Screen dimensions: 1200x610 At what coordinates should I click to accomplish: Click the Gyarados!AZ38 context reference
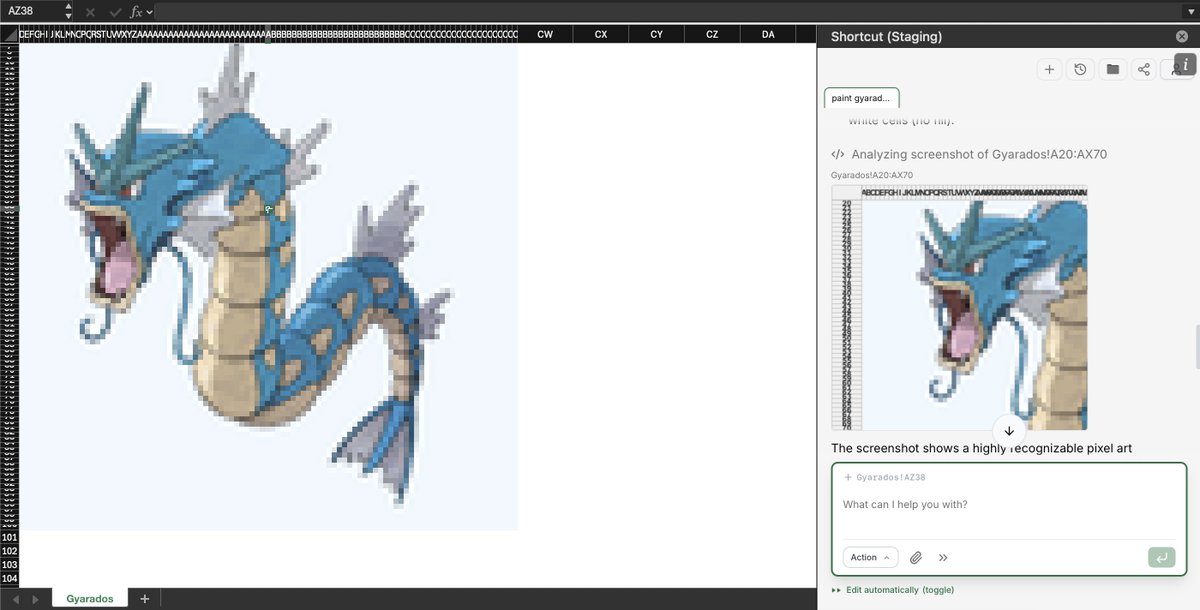(x=885, y=478)
